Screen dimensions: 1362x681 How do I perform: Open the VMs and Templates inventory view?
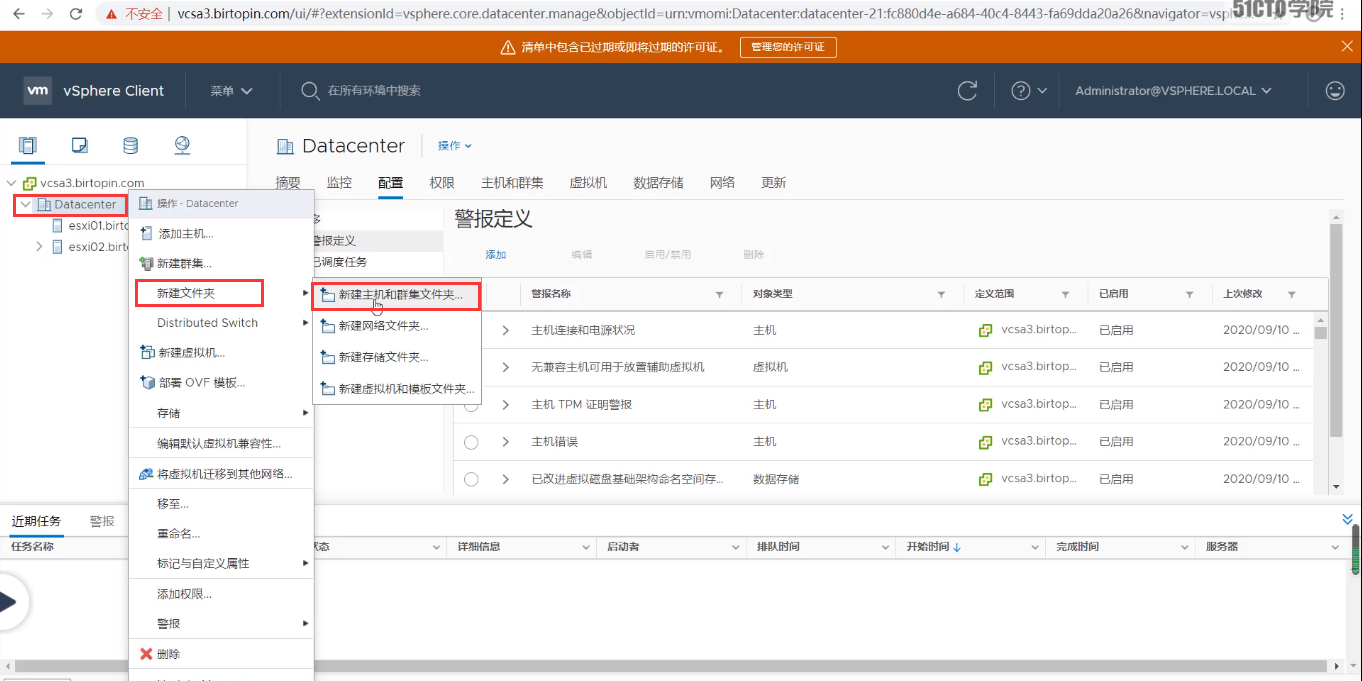coord(80,146)
